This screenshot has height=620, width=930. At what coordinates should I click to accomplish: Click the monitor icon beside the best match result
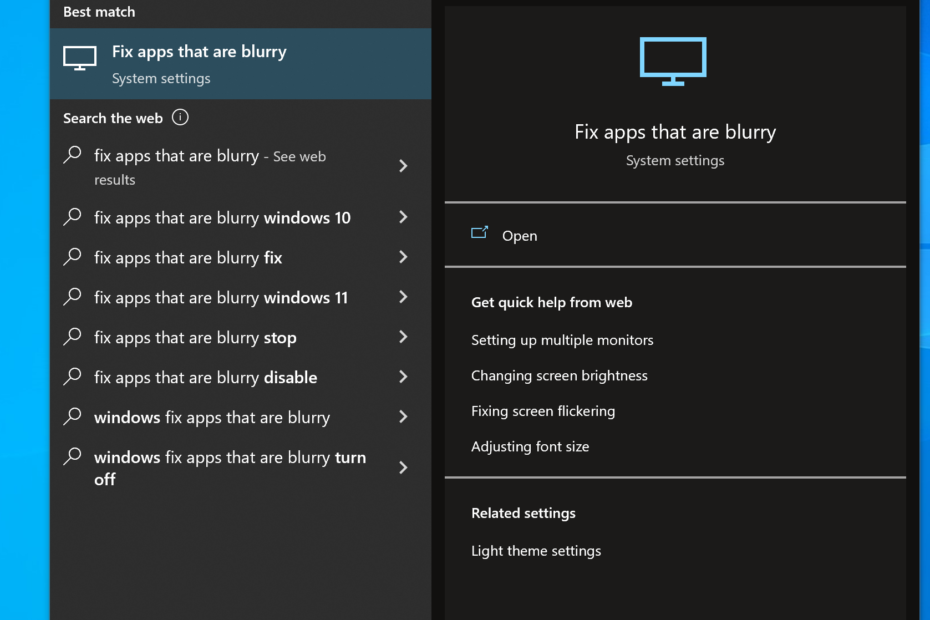pos(79,58)
